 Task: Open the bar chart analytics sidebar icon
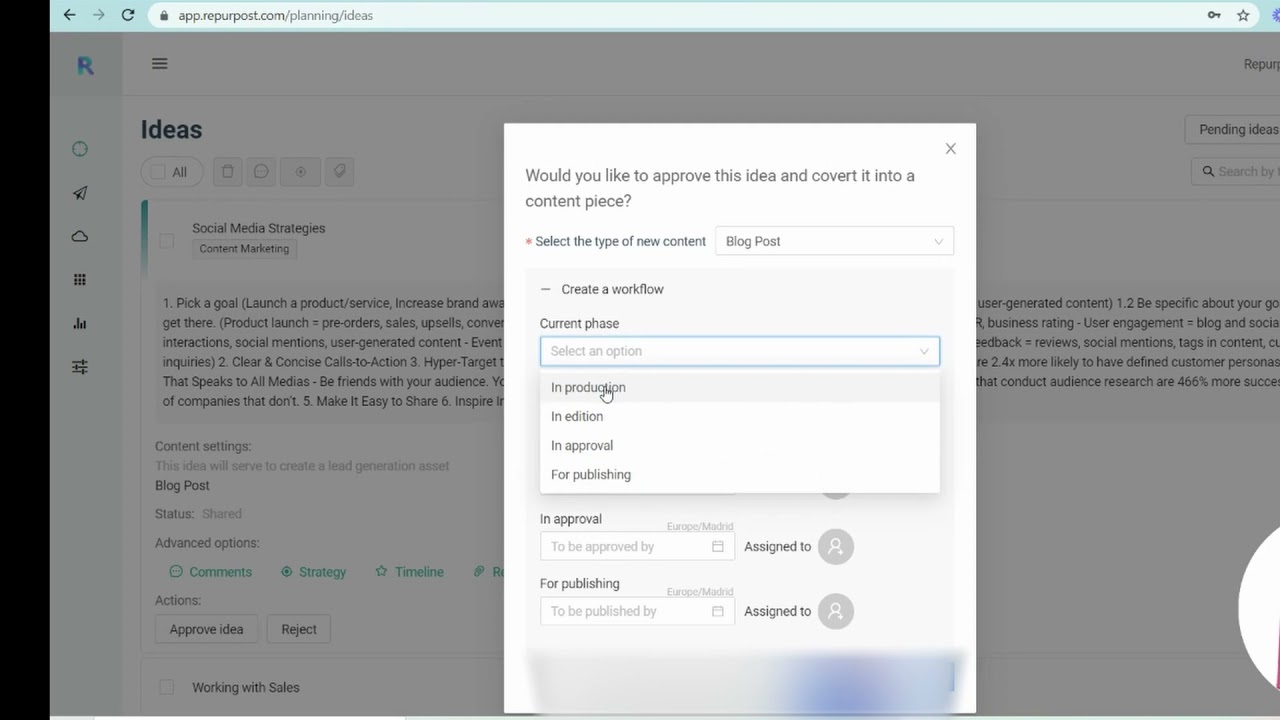pyautogui.click(x=80, y=323)
